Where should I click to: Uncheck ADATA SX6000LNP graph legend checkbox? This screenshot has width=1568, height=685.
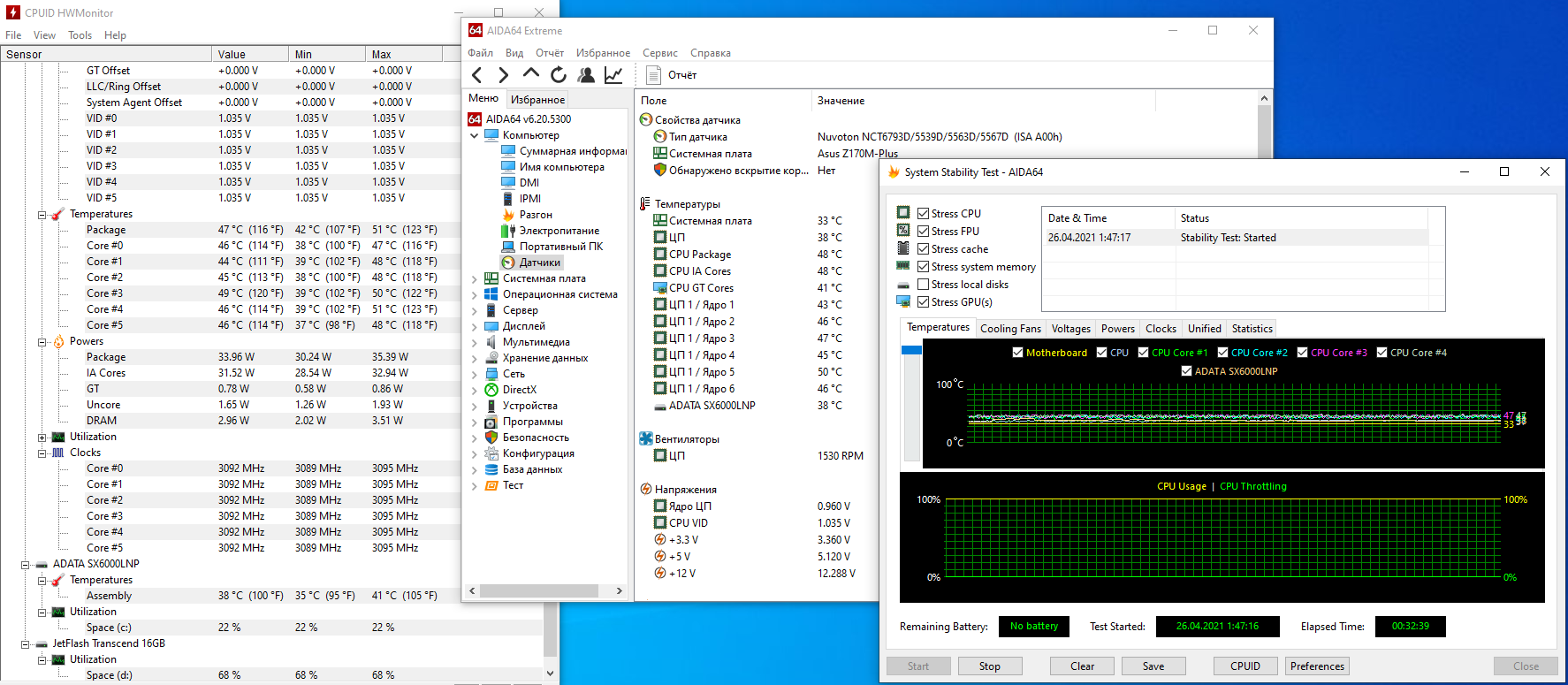click(x=1186, y=370)
